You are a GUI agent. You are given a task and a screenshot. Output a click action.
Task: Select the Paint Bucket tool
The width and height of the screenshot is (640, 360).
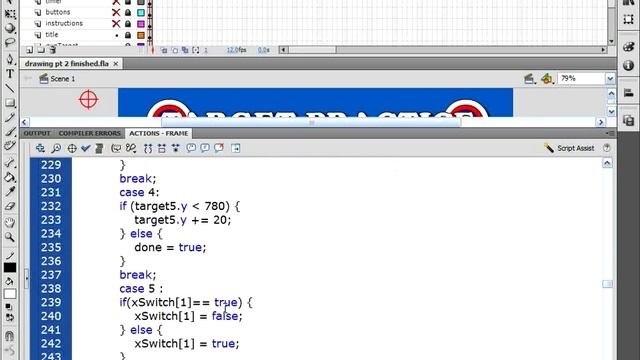click(10, 177)
